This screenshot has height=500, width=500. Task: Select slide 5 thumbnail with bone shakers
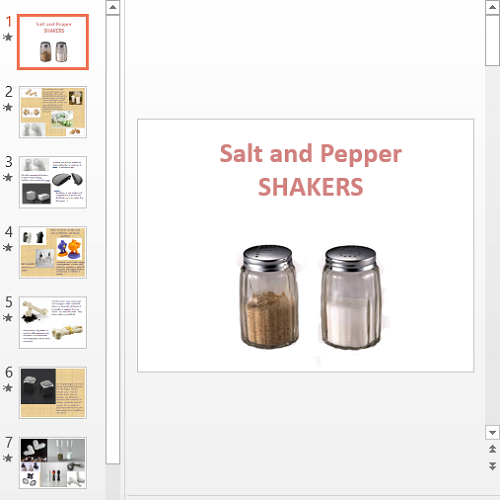point(53,322)
